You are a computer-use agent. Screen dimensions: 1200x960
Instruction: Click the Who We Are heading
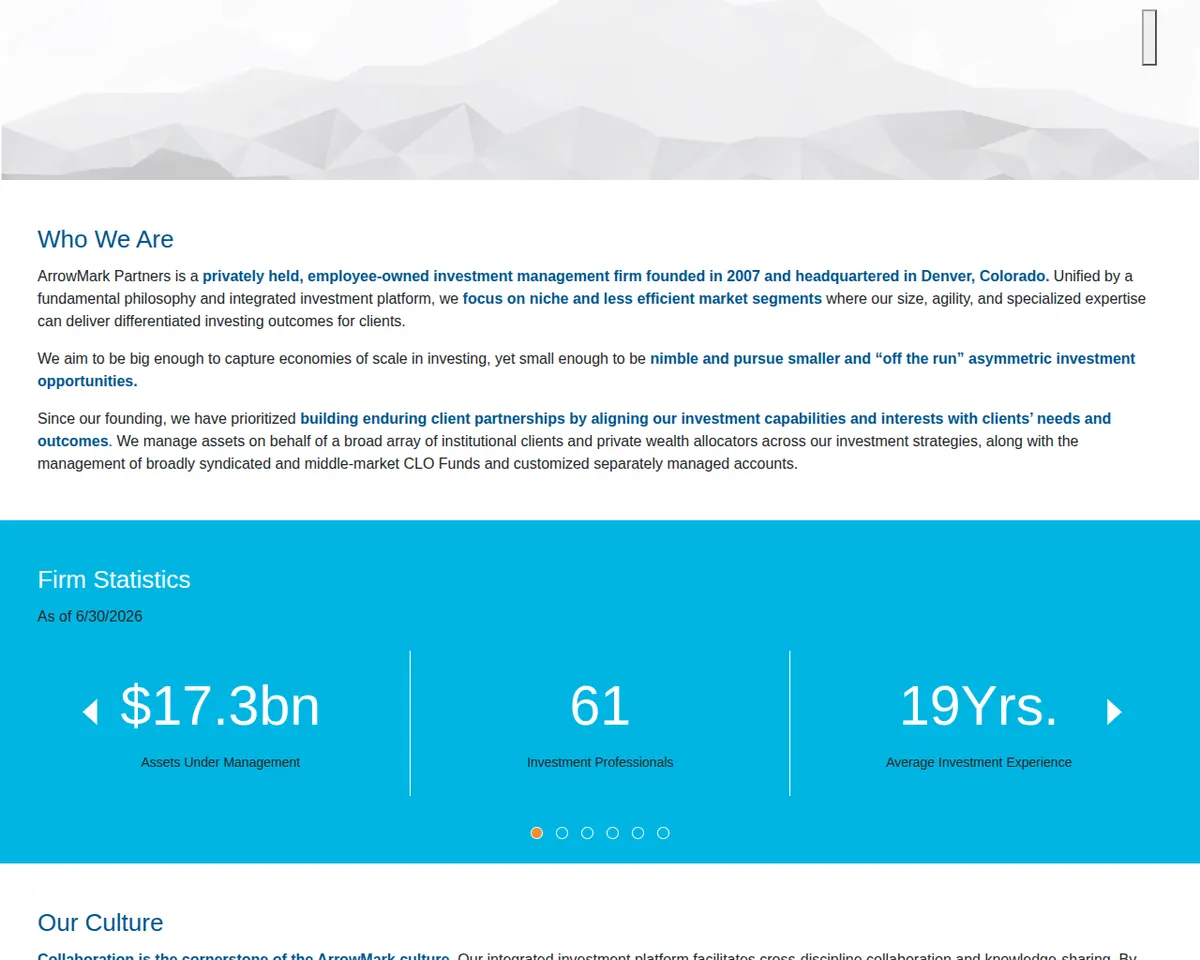tap(106, 239)
